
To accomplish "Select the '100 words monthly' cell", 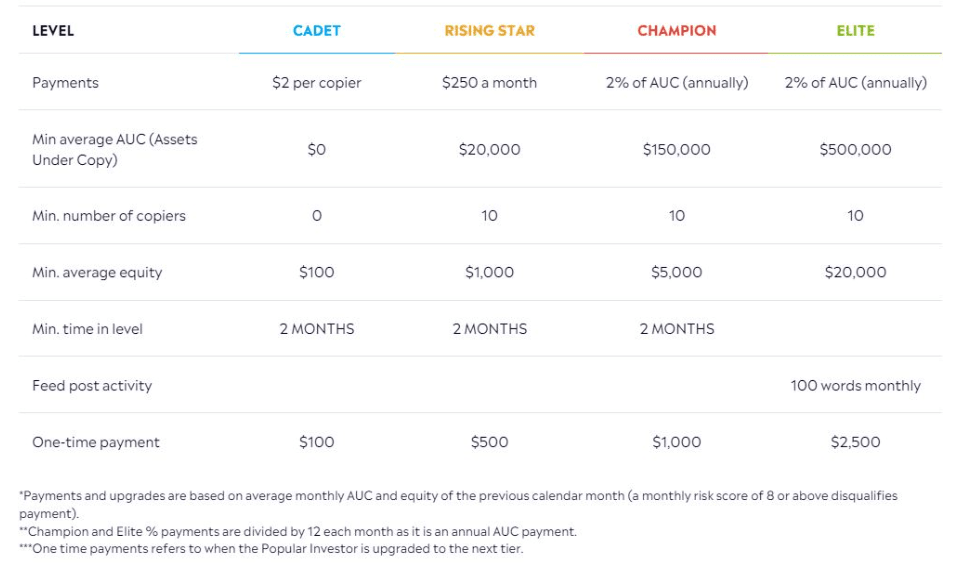I will tap(855, 386).
